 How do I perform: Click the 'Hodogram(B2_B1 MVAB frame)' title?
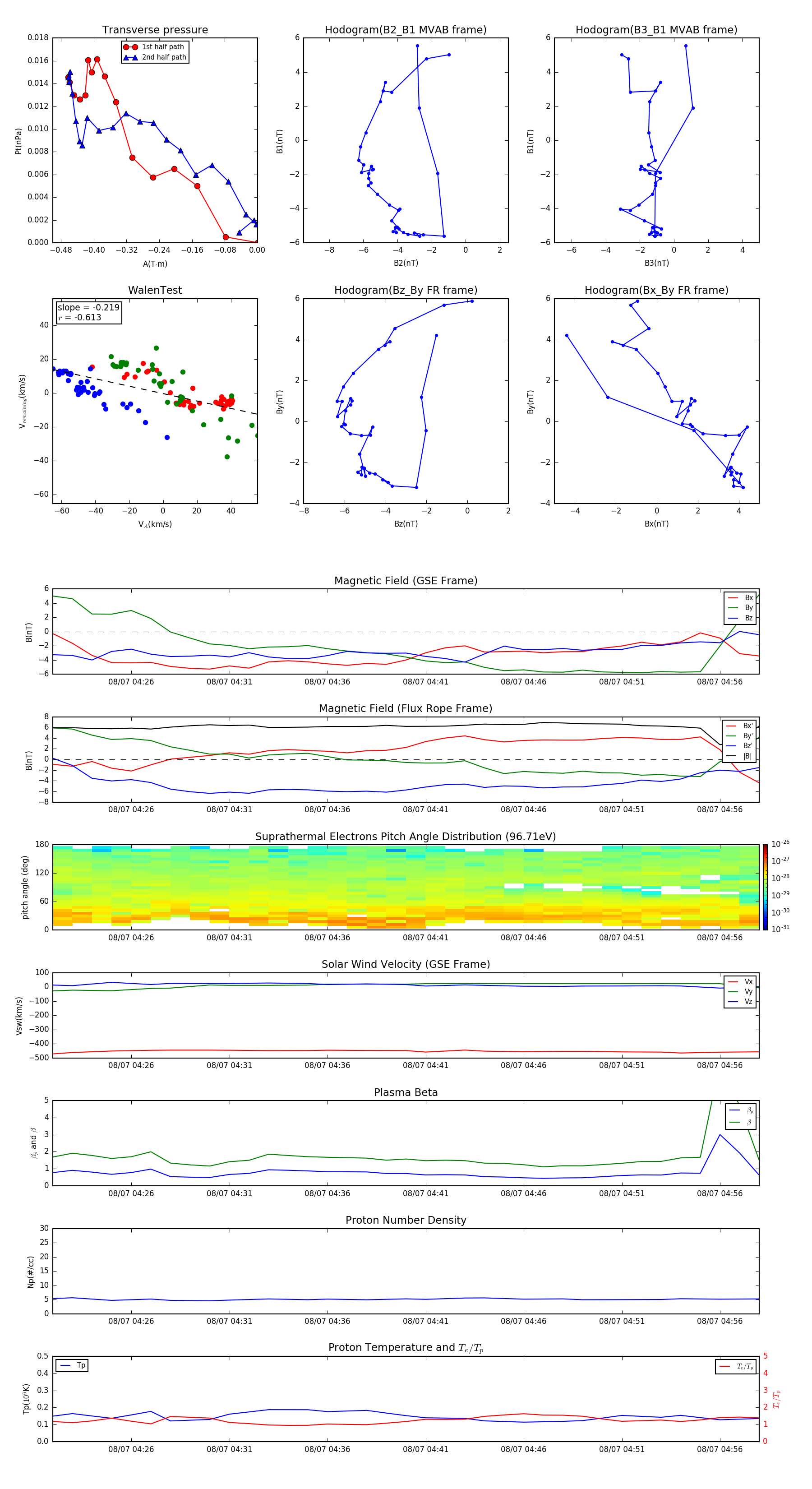point(406,29)
